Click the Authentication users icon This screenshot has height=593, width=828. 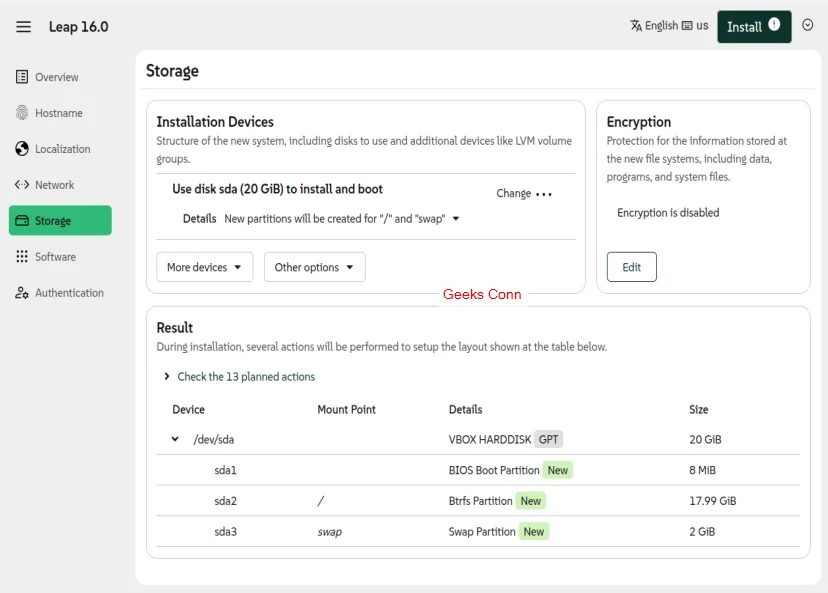pos(22,293)
